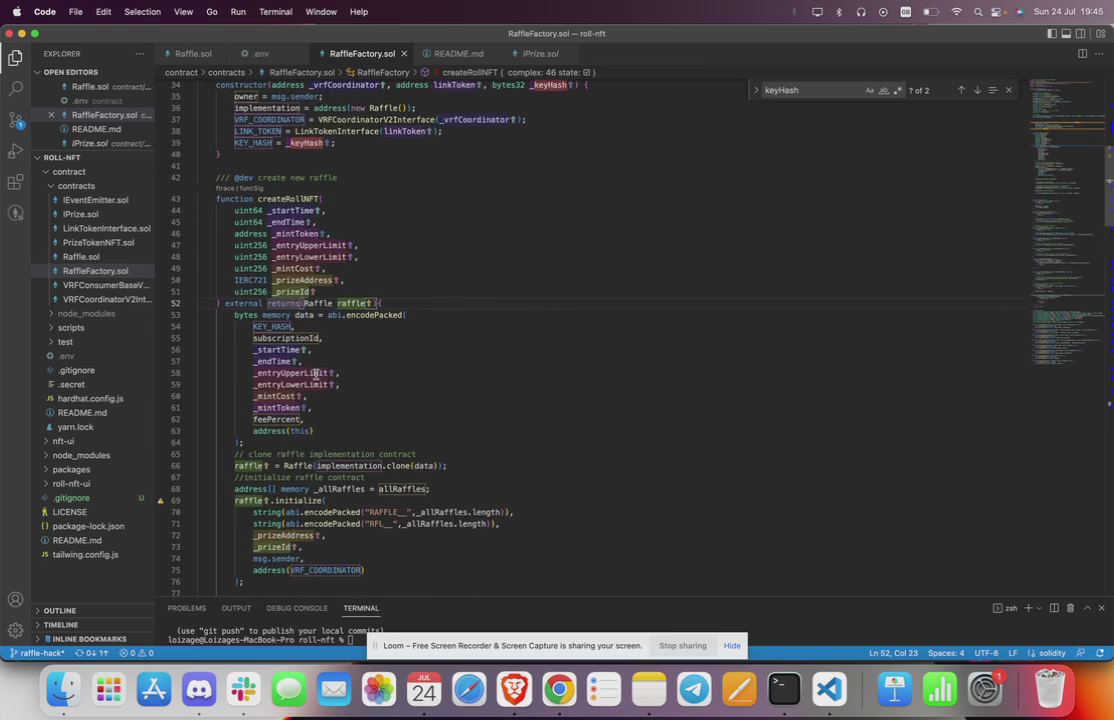Open Source Control view with badge
The image size is (1114, 720).
(x=15, y=120)
